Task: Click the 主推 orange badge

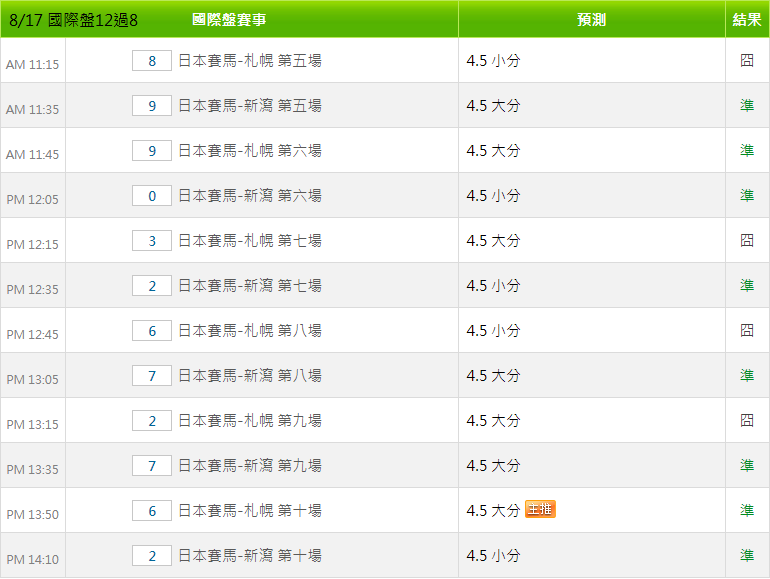Action: coord(540,509)
